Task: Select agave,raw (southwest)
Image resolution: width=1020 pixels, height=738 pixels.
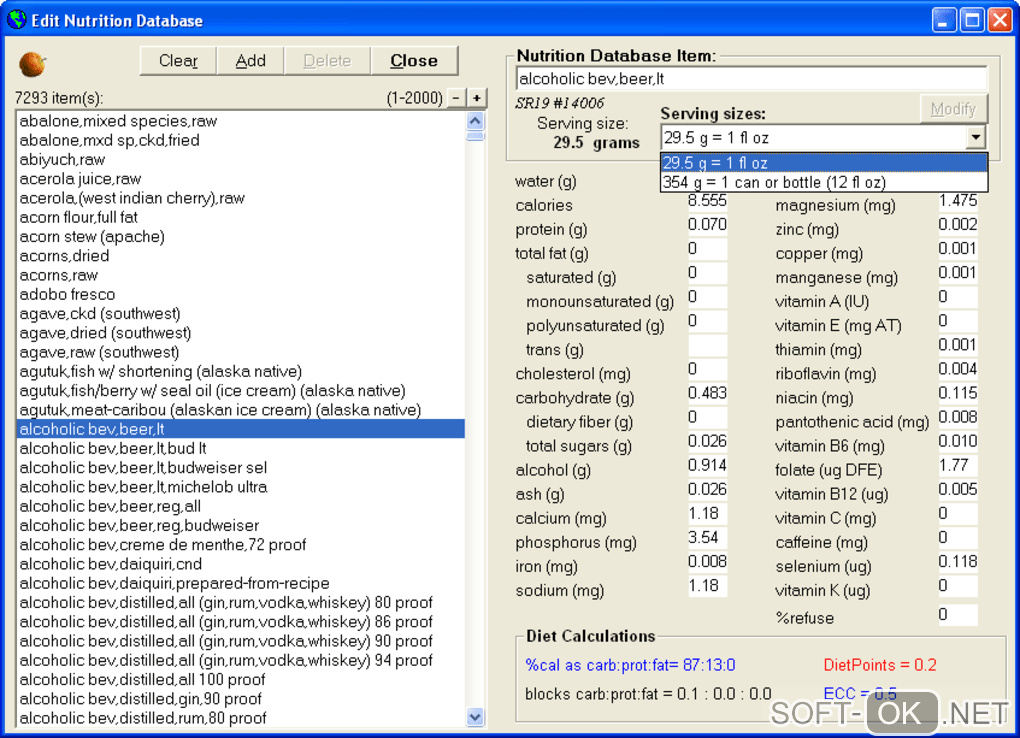Action: pyautogui.click(x=240, y=352)
